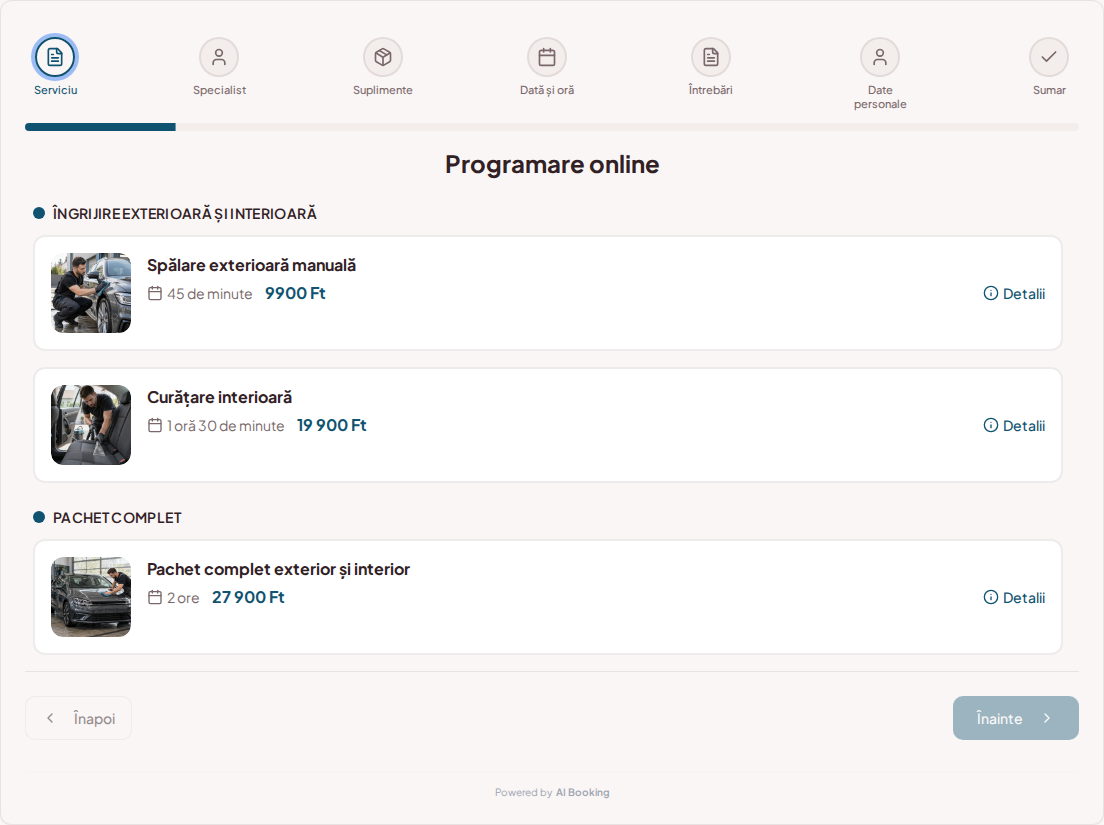This screenshot has height=825, width=1104.
Task: Open the AI Booking link in footer
Action: pyautogui.click(x=582, y=792)
